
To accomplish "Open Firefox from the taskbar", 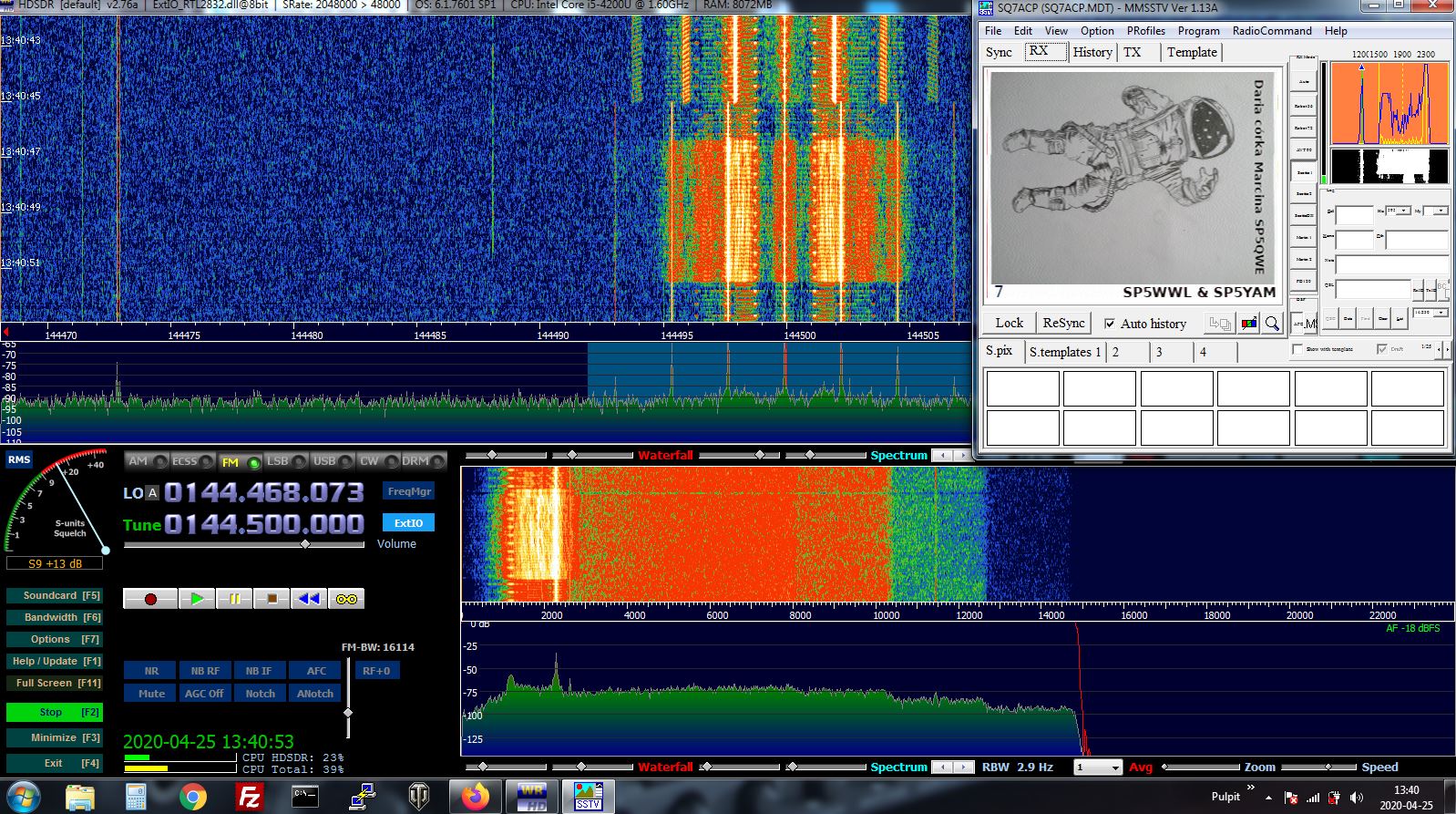I will [x=475, y=797].
